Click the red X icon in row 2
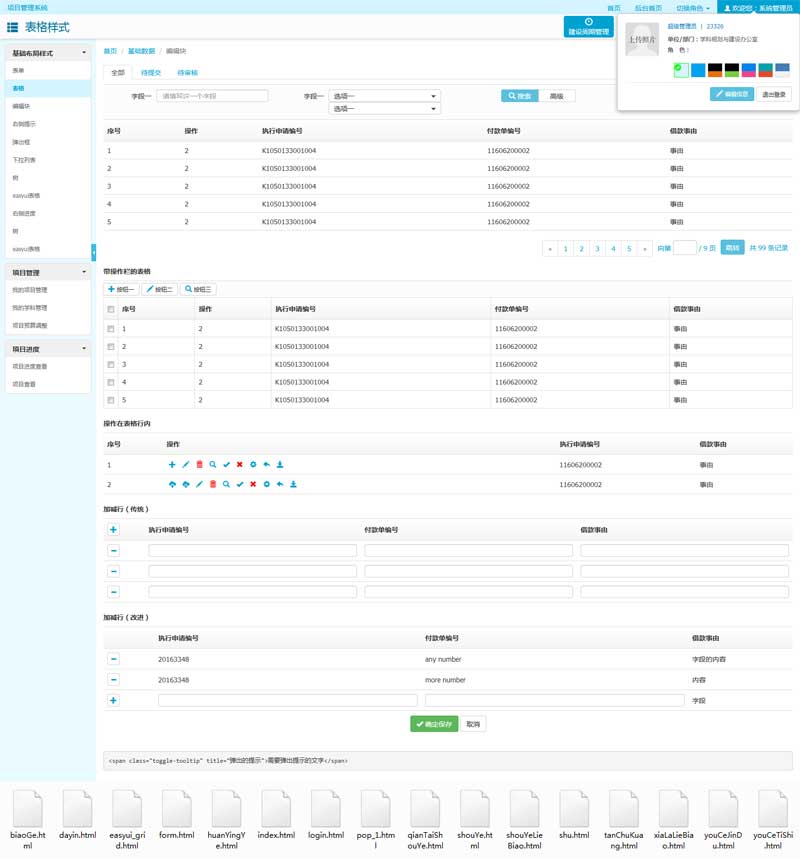This screenshot has height=859, width=800. coord(253,484)
